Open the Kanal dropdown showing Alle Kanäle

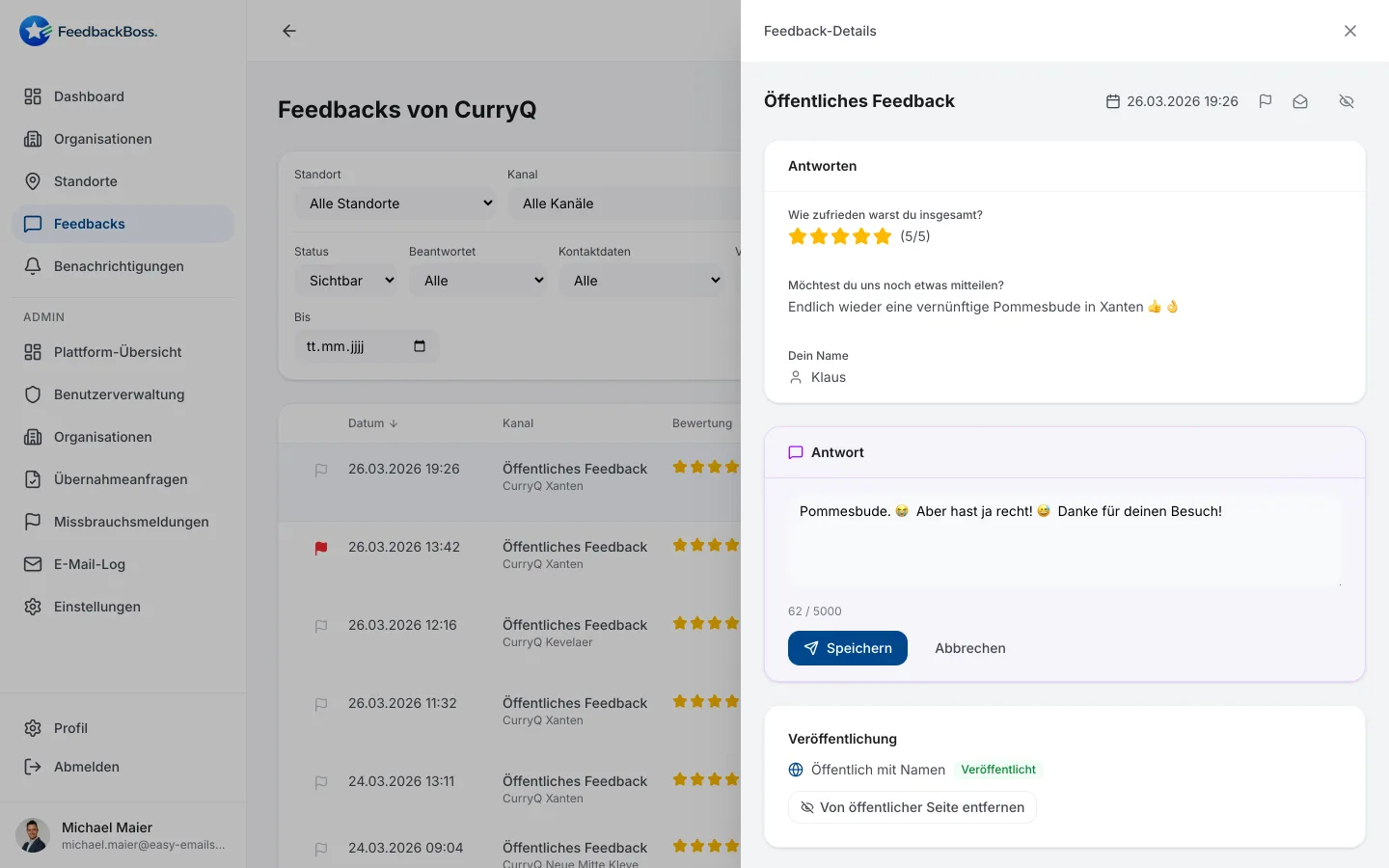coord(624,203)
